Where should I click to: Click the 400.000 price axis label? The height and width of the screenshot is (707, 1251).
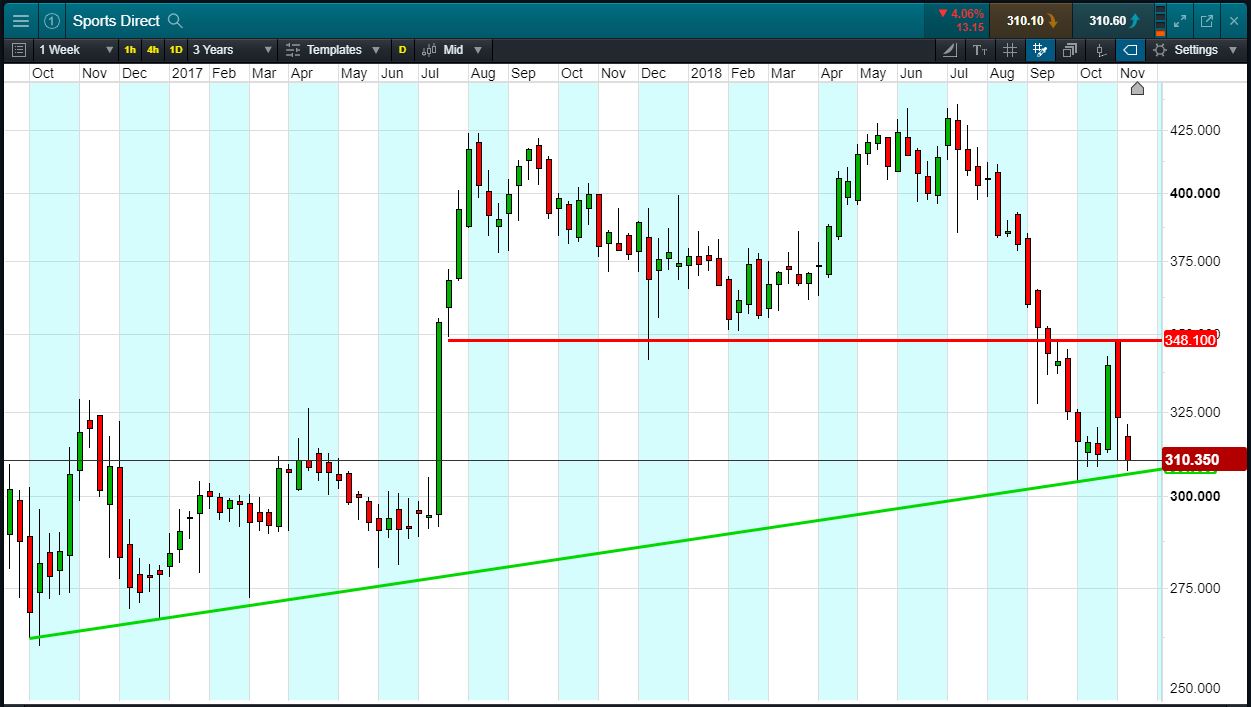pos(1195,192)
